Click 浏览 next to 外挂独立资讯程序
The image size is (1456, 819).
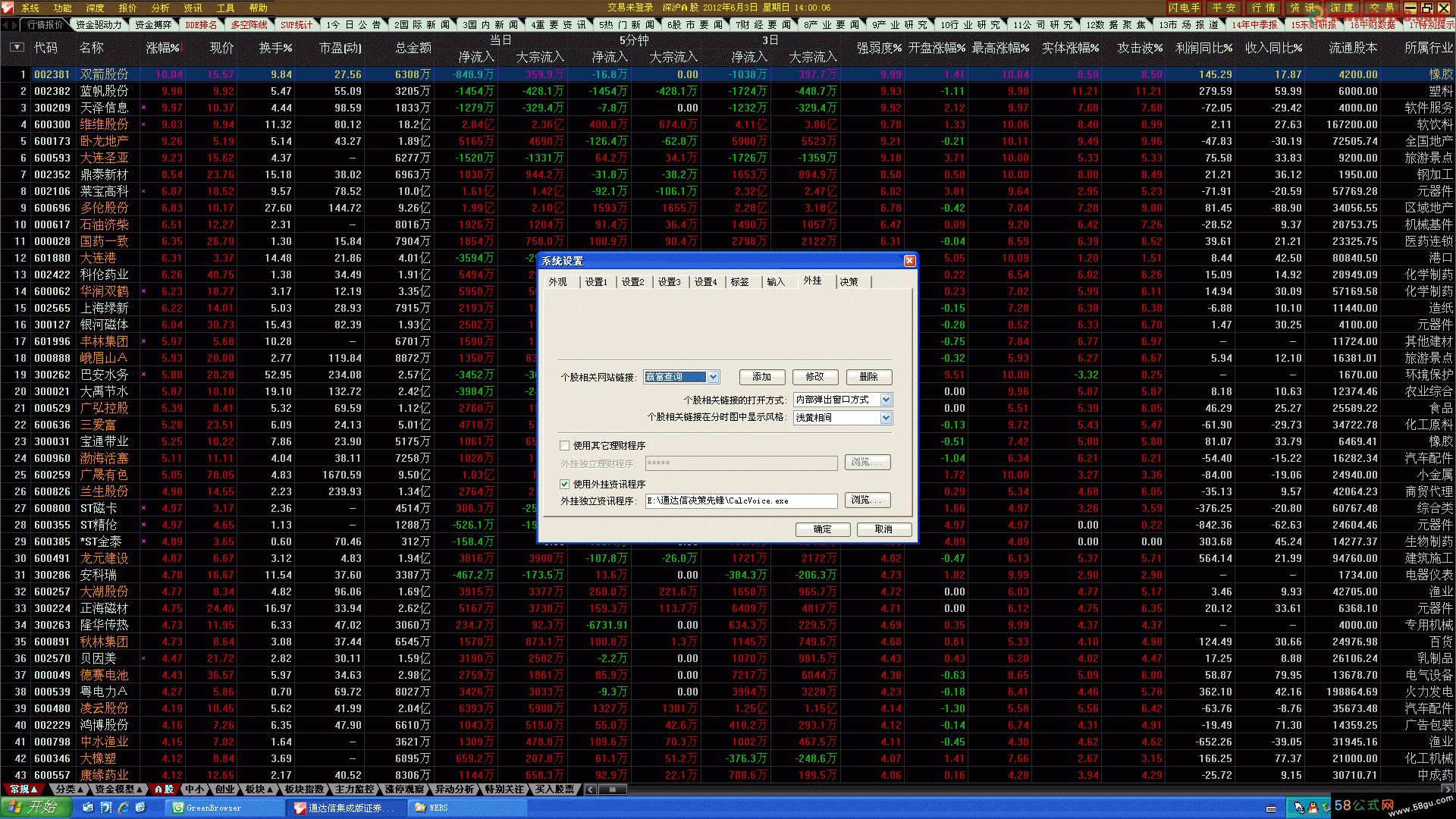pos(867,500)
